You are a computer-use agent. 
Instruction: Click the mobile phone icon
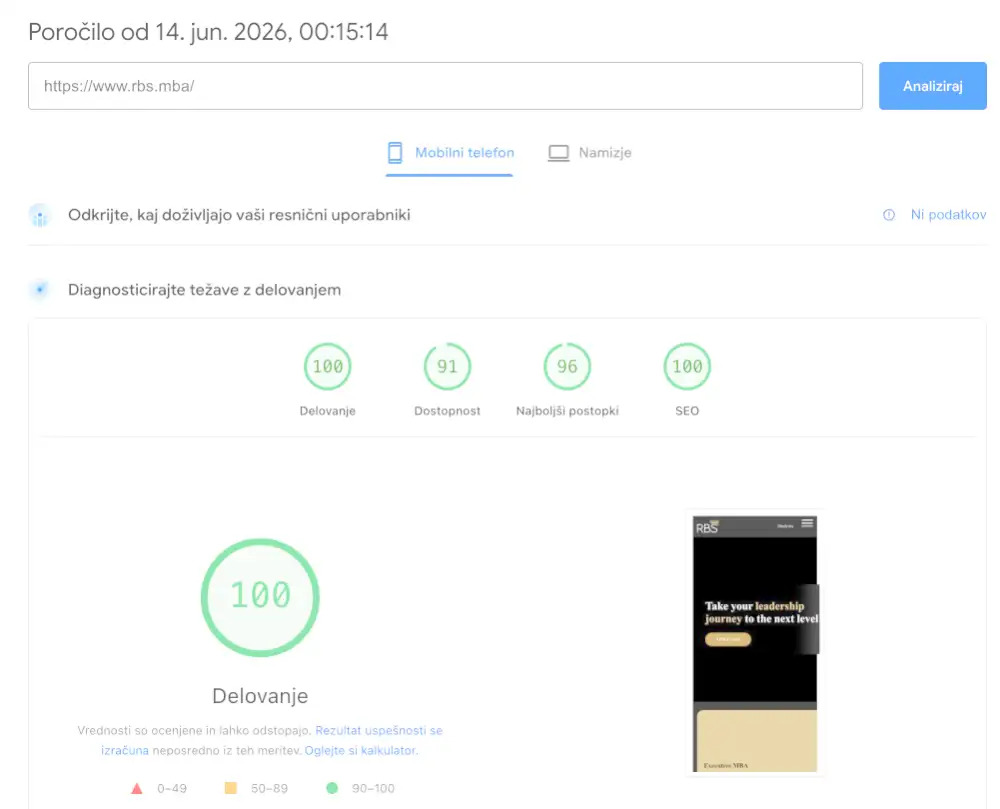click(395, 153)
